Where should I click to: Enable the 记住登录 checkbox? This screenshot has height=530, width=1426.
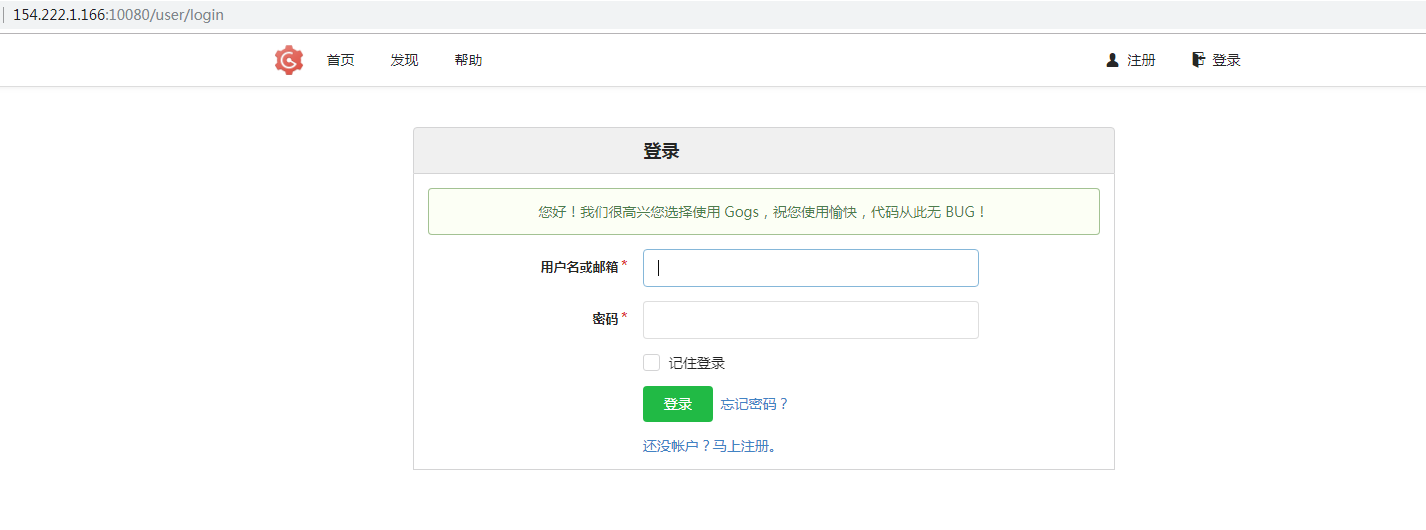(x=651, y=362)
